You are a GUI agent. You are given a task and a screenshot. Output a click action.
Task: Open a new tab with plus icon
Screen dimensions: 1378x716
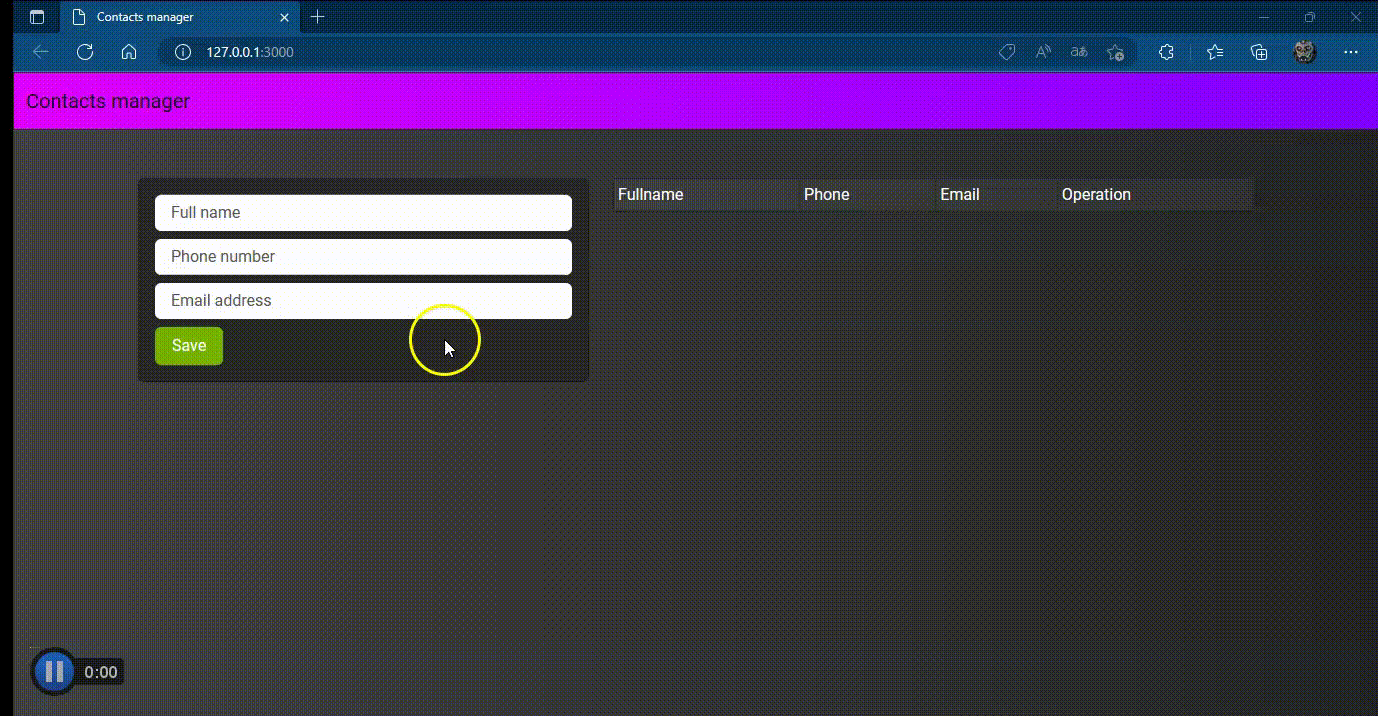click(318, 17)
